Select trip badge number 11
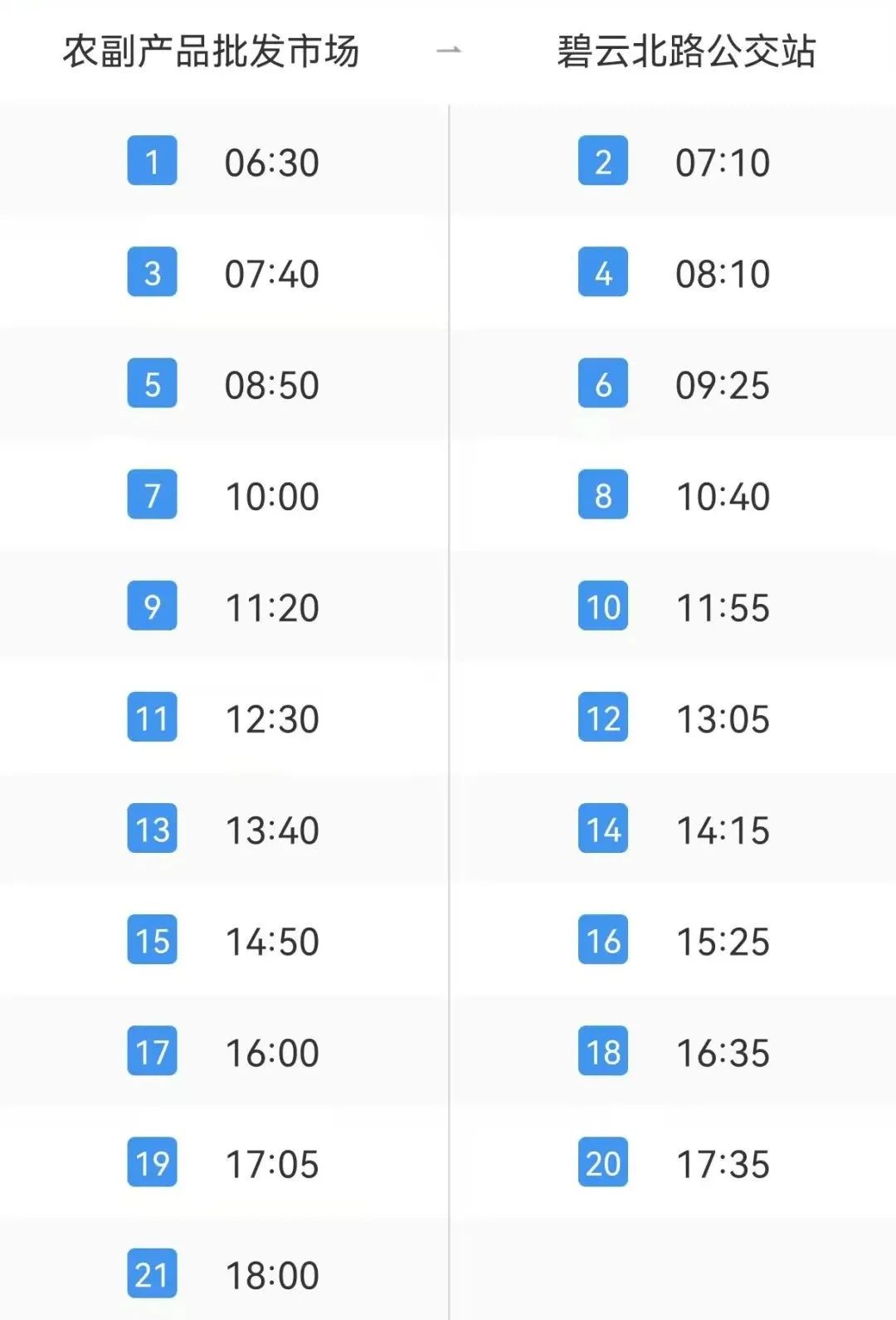Viewport: 896px width, 1320px height. click(152, 717)
